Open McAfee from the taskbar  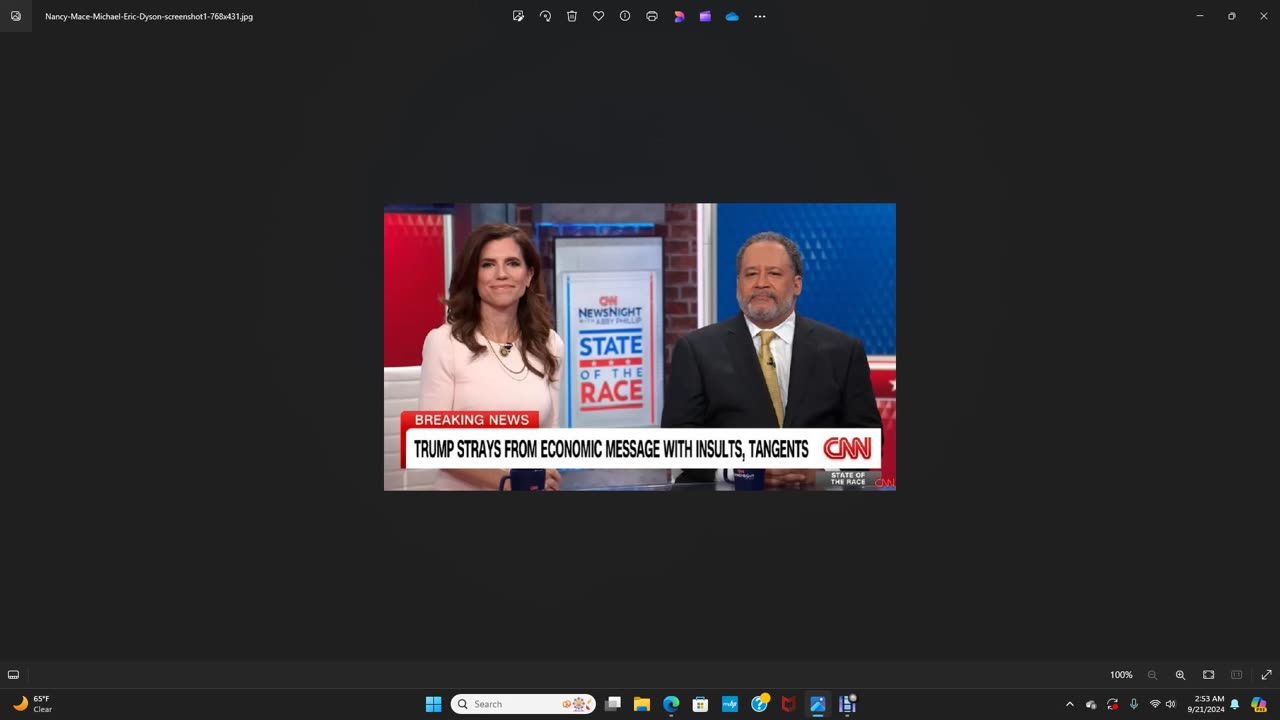click(788, 704)
